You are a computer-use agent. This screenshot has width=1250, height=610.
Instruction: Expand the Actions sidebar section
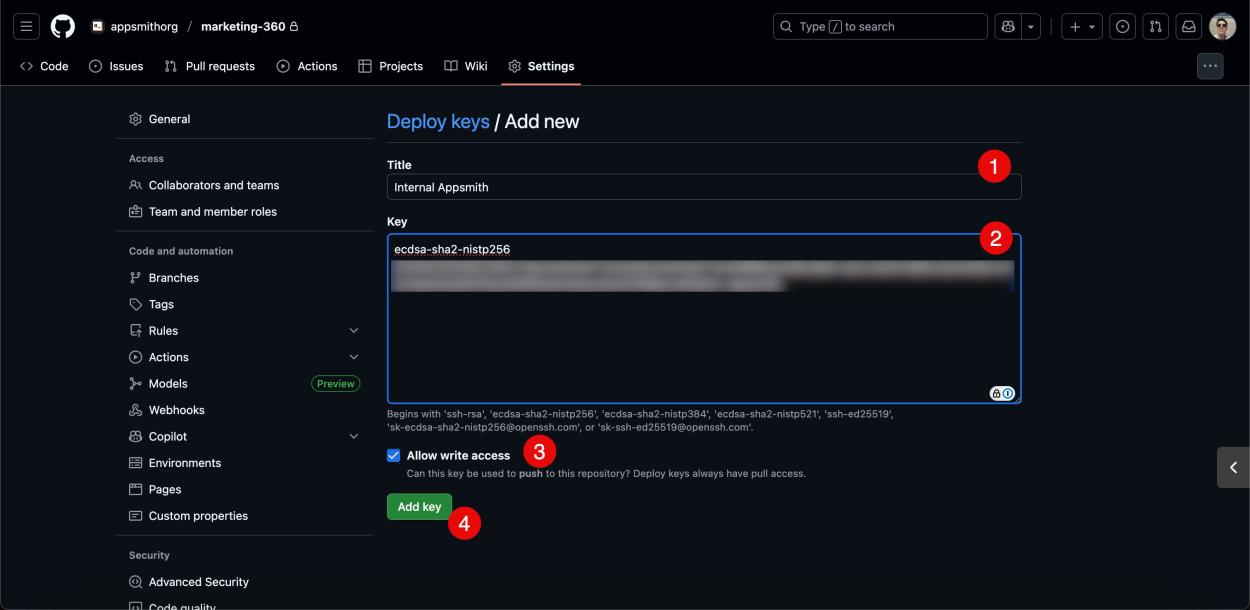tap(352, 356)
